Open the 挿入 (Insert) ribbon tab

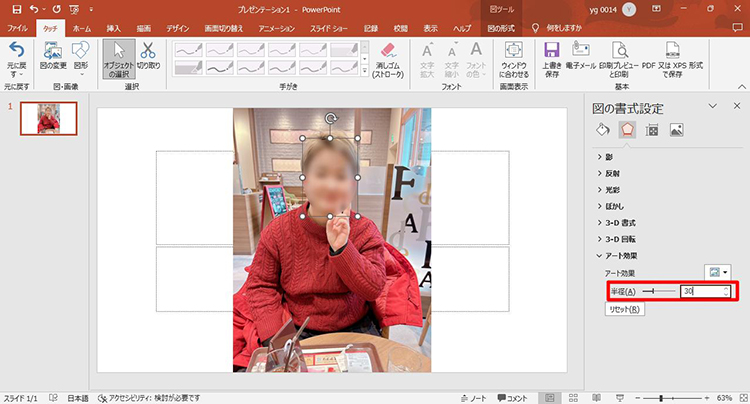(x=113, y=29)
